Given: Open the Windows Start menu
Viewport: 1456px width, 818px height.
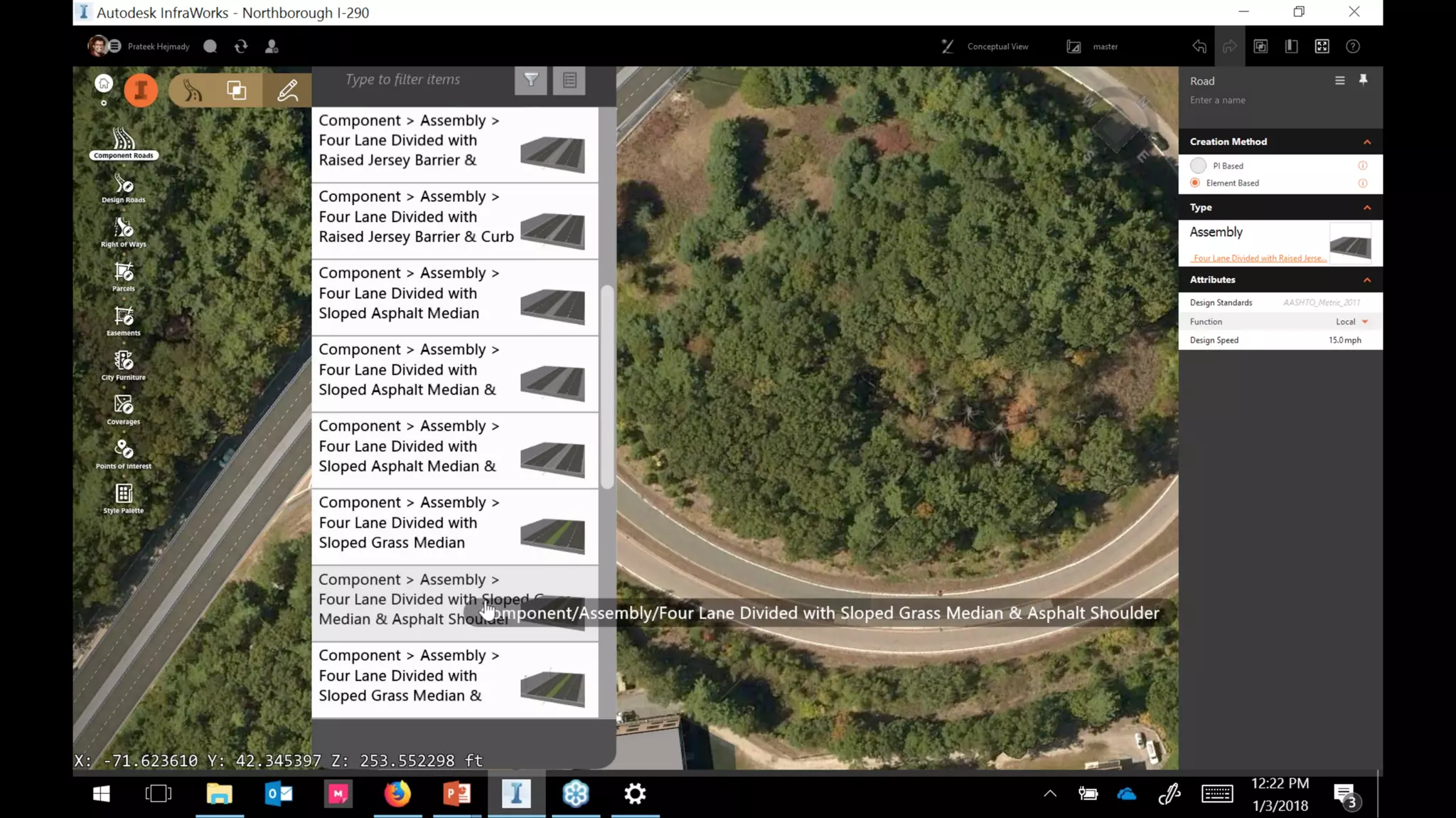Looking at the screenshot, I should (101, 794).
